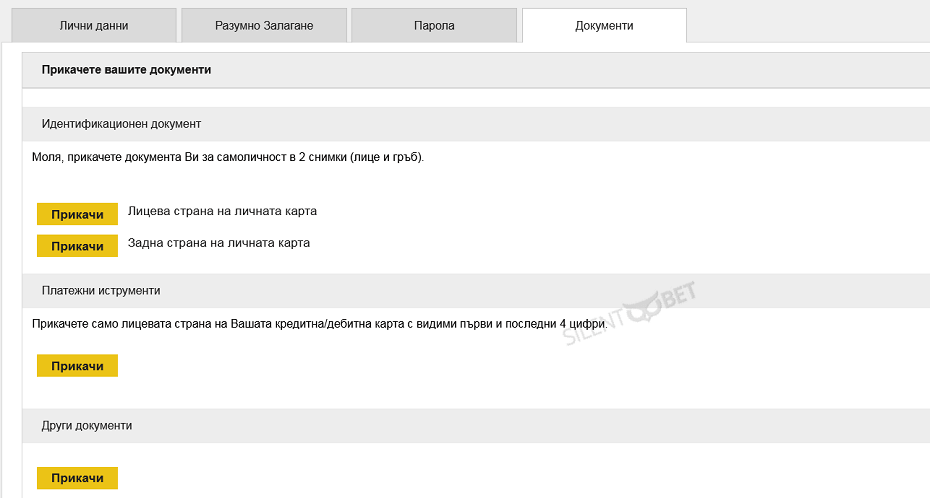Click Прикачи under Платежни иструменти
This screenshot has width=930, height=498.
point(77,366)
